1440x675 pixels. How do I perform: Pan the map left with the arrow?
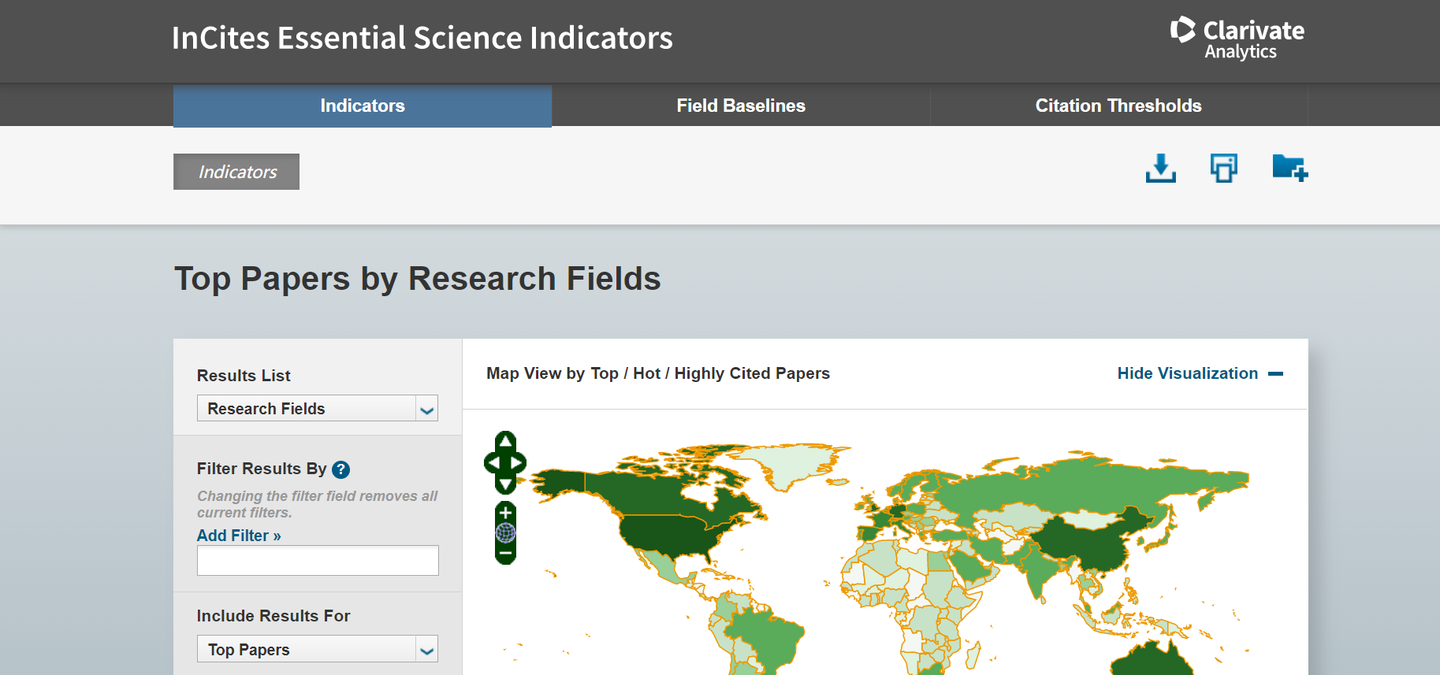click(490, 463)
